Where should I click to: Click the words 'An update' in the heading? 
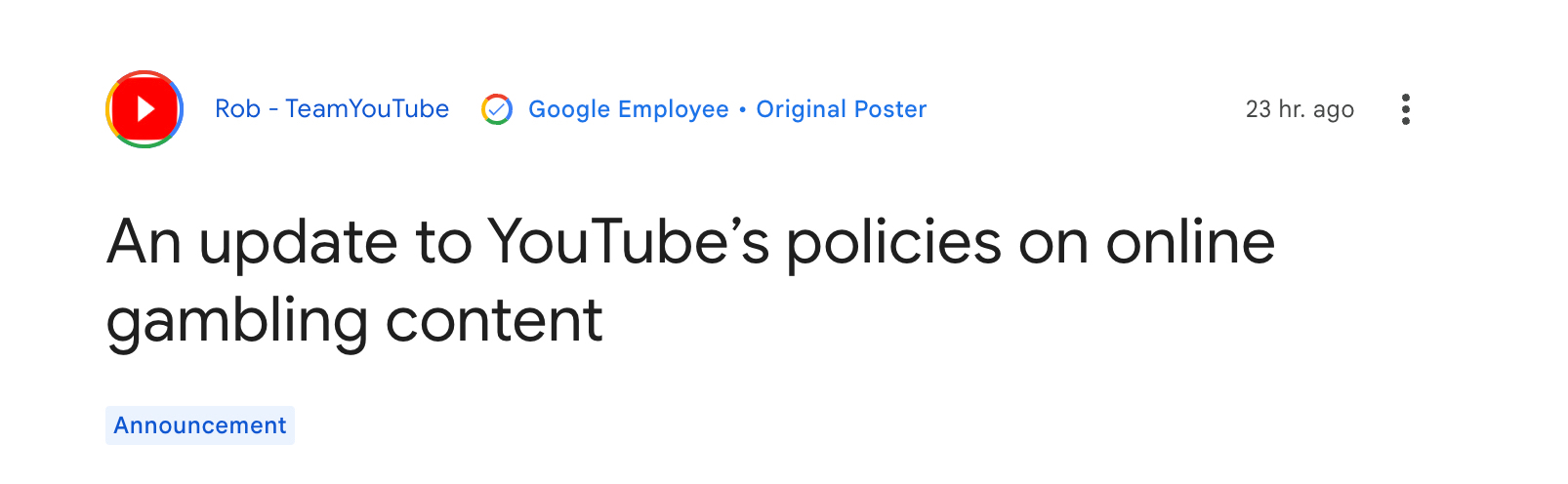pyautogui.click(x=252, y=244)
